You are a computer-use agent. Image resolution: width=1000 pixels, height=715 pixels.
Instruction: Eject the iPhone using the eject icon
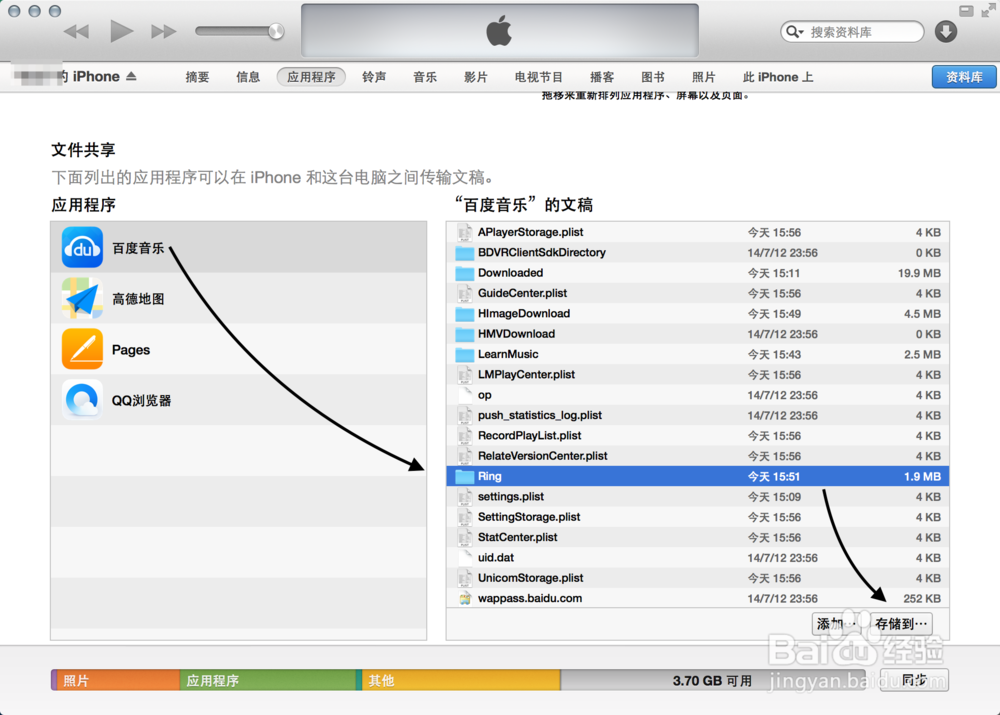pos(131,77)
